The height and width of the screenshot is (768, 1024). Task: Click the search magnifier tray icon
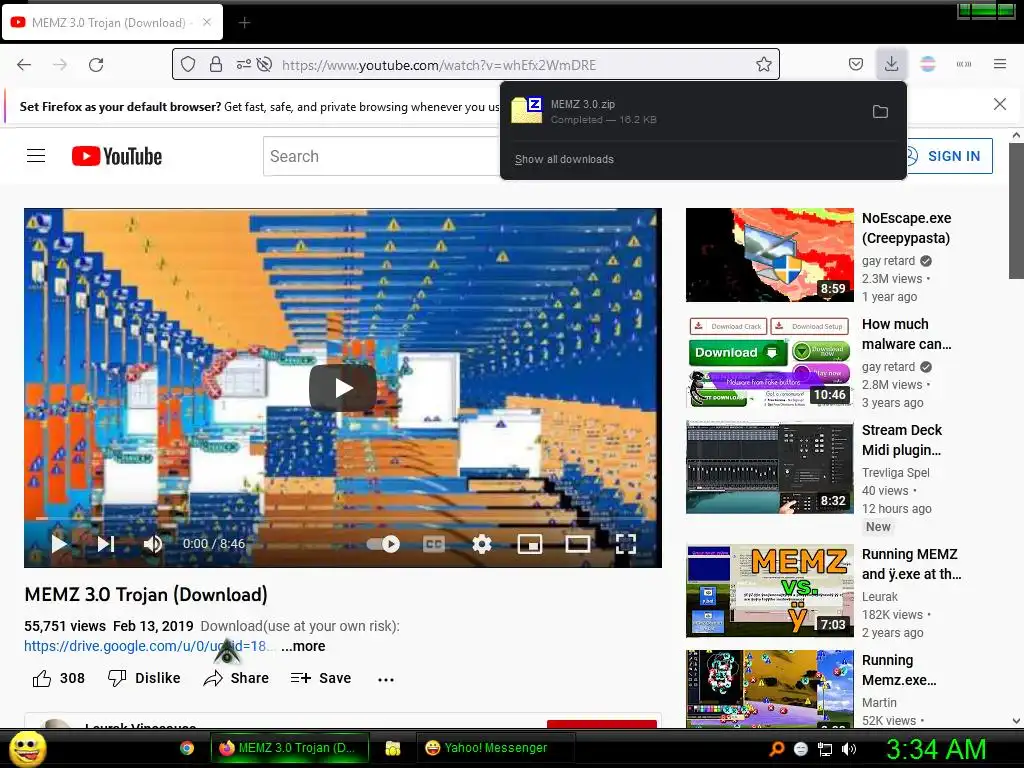point(776,749)
